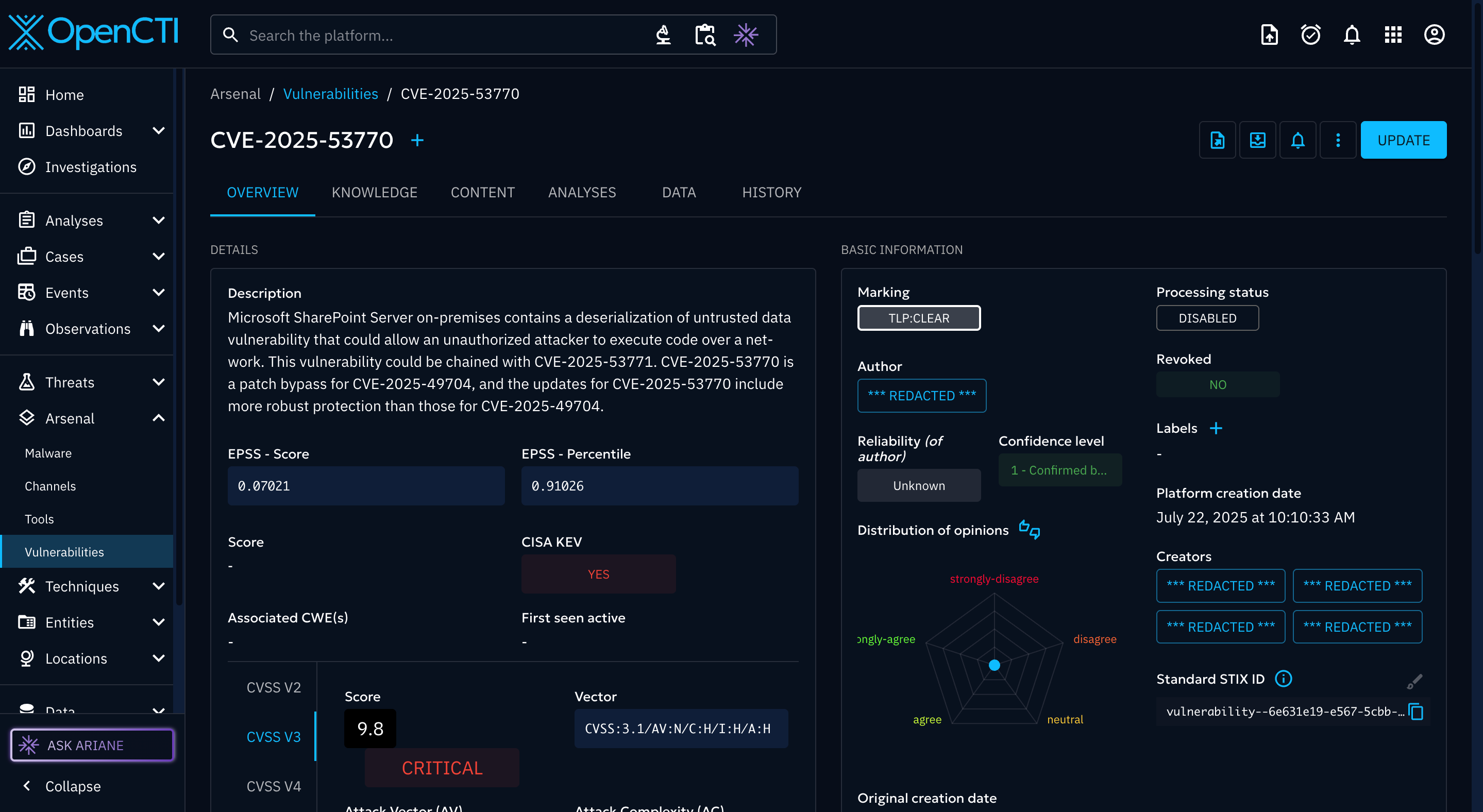
Task: Open the apps grid icon
Action: pos(1393,35)
